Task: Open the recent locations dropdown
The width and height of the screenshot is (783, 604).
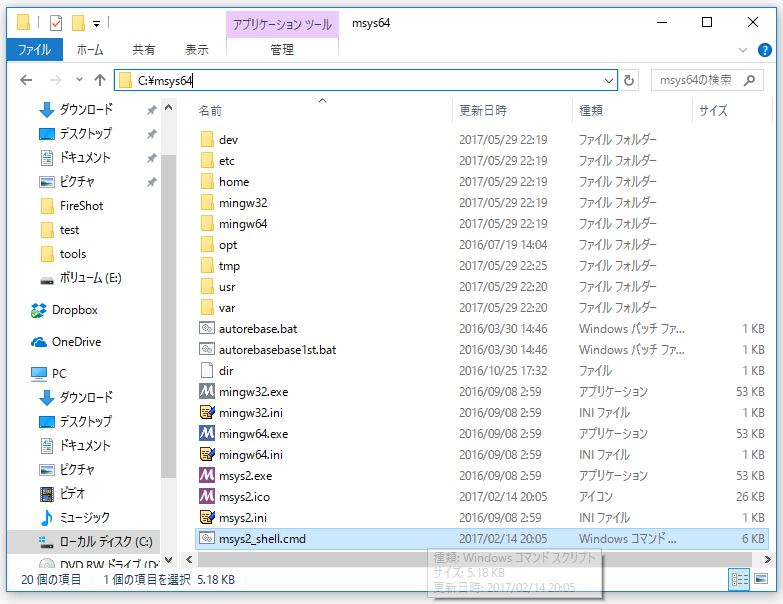Action: point(79,80)
